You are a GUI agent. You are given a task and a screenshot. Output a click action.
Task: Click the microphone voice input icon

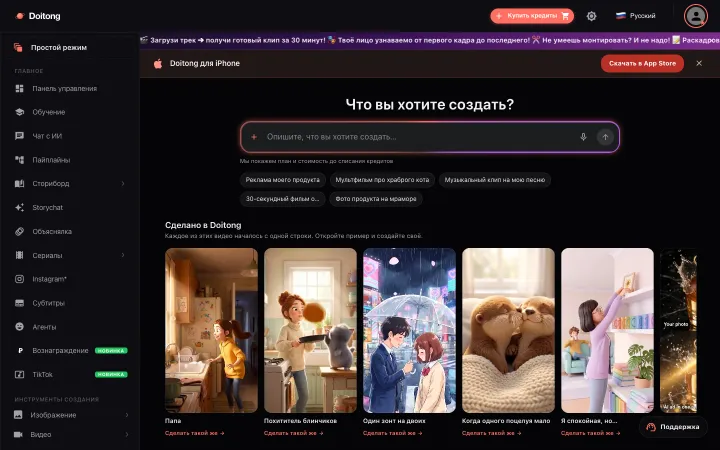pyautogui.click(x=583, y=137)
